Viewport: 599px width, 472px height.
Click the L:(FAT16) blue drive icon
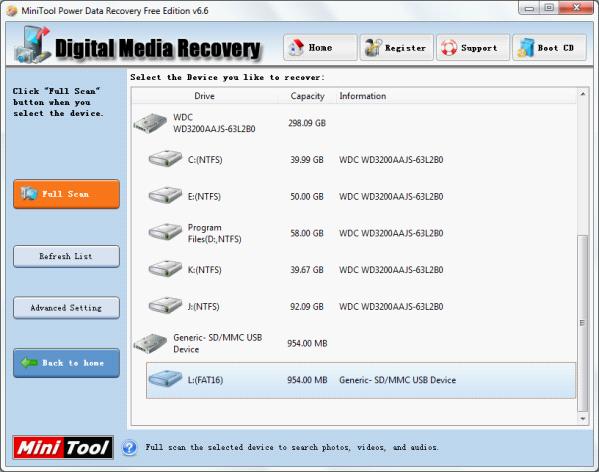point(165,379)
